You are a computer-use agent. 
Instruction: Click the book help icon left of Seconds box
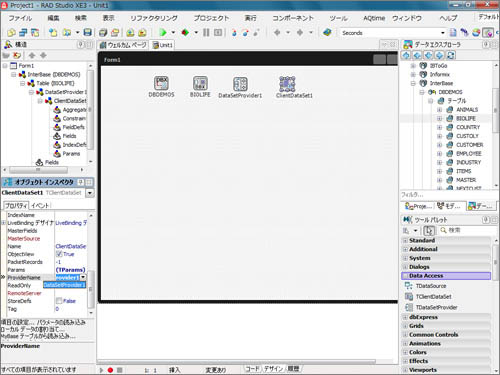(x=327, y=32)
